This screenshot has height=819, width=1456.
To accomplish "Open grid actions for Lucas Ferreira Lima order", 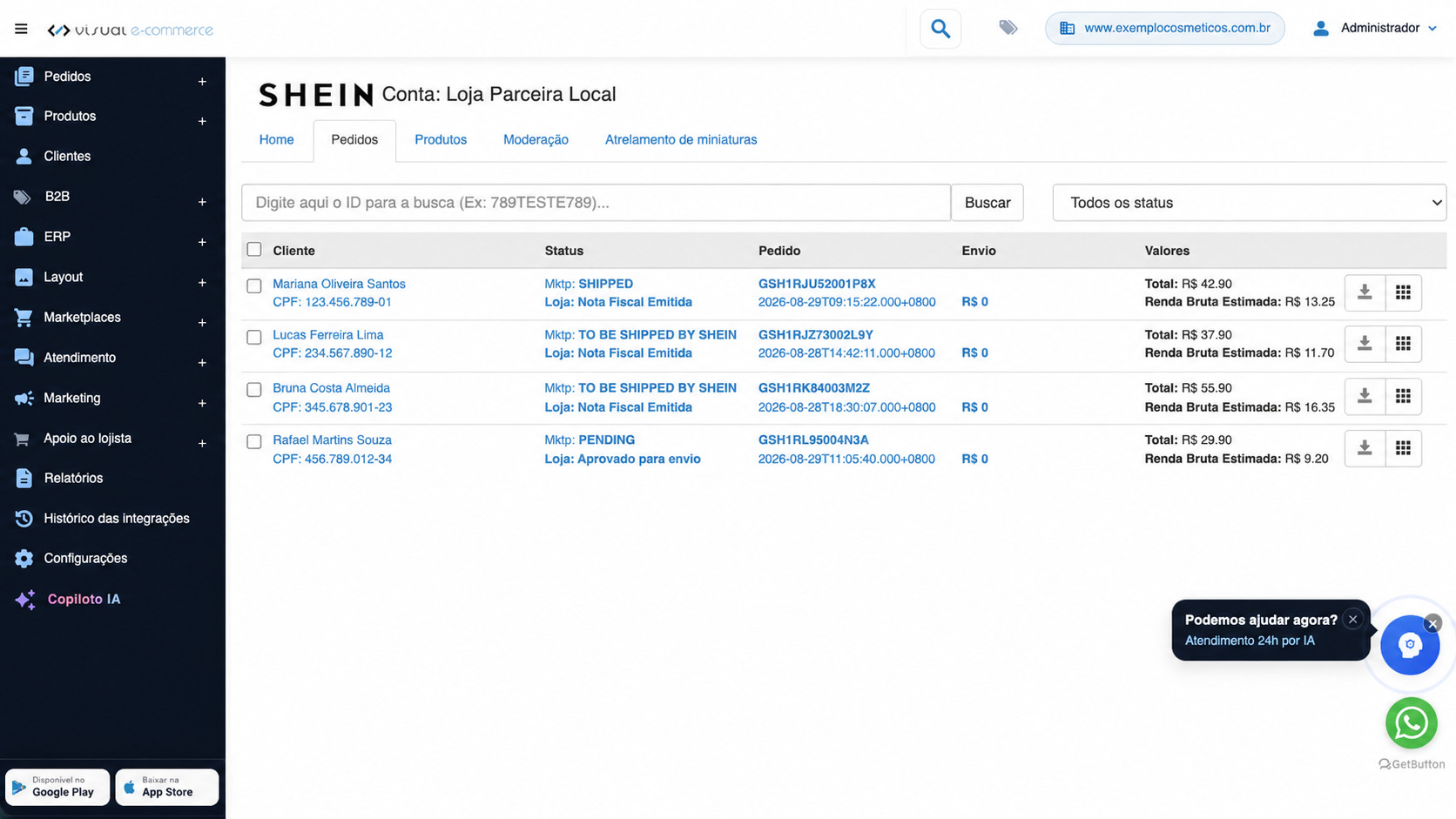I will pyautogui.click(x=1403, y=344).
